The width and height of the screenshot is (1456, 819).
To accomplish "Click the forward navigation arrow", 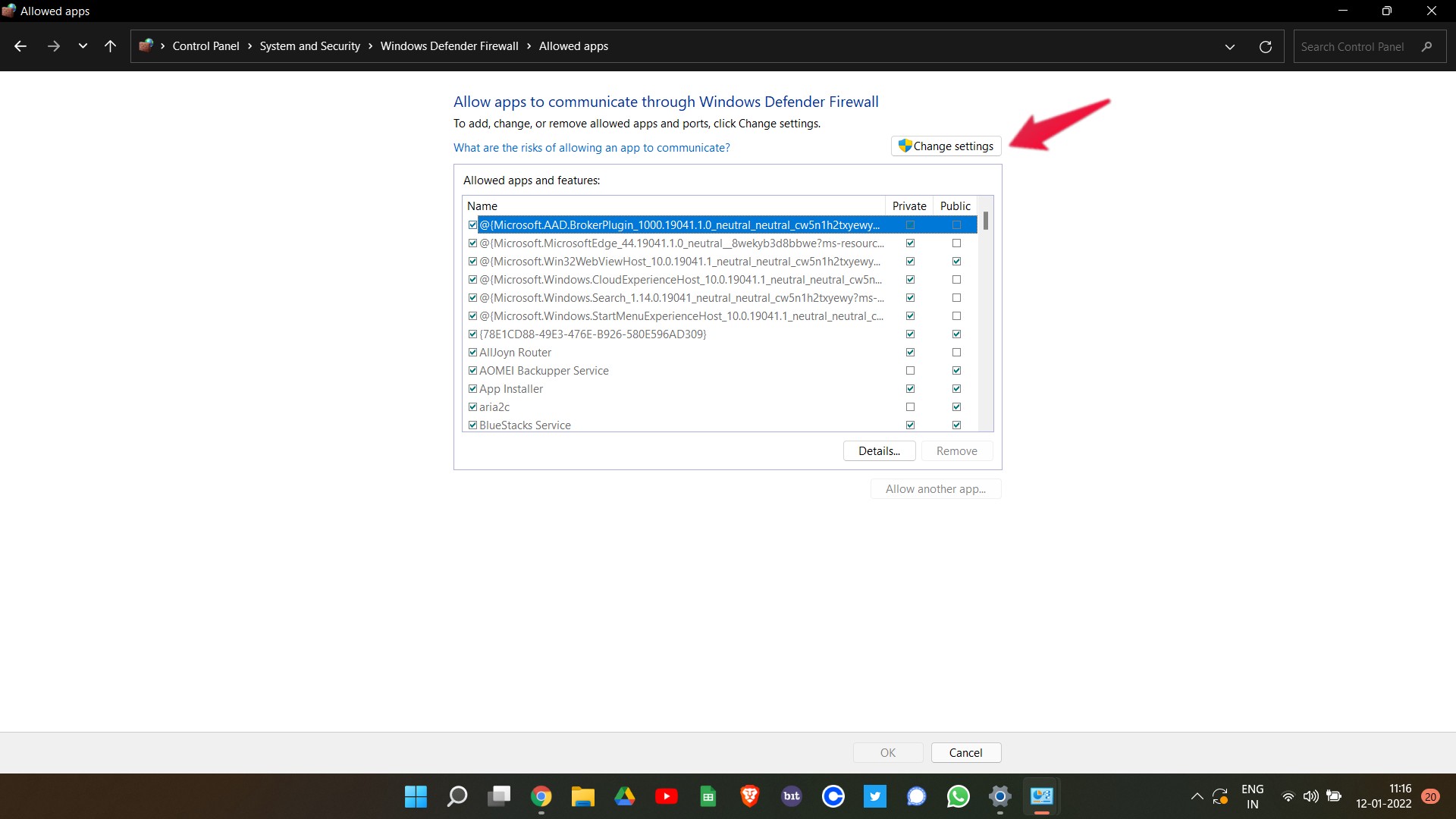I will tap(53, 46).
